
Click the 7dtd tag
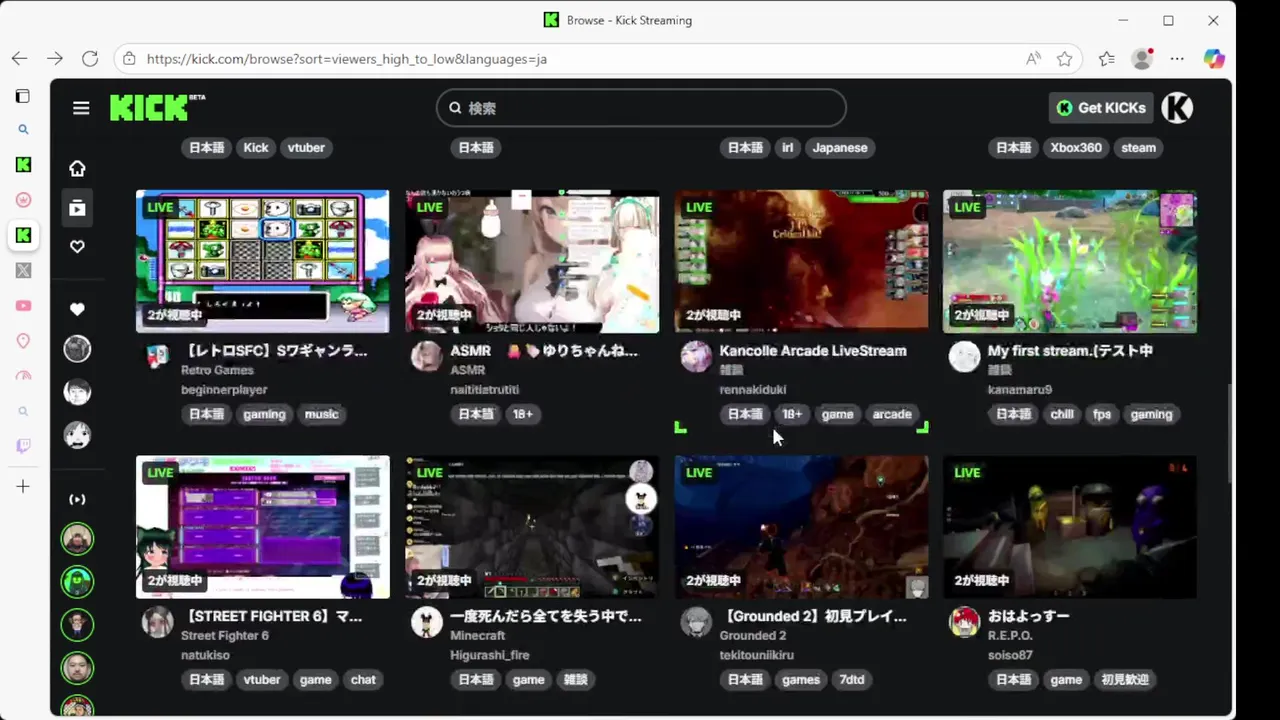coord(852,680)
